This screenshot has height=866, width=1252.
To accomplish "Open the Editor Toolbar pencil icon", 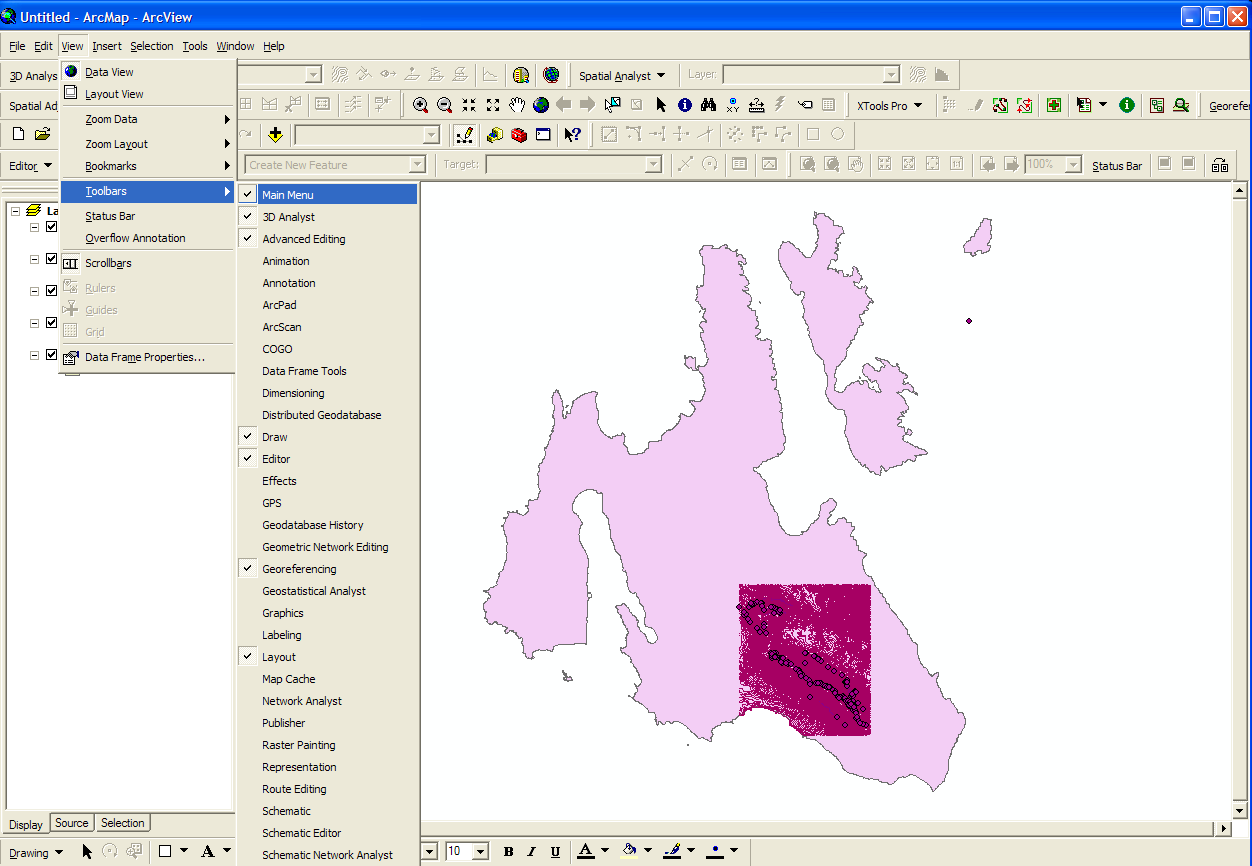I will [464, 135].
